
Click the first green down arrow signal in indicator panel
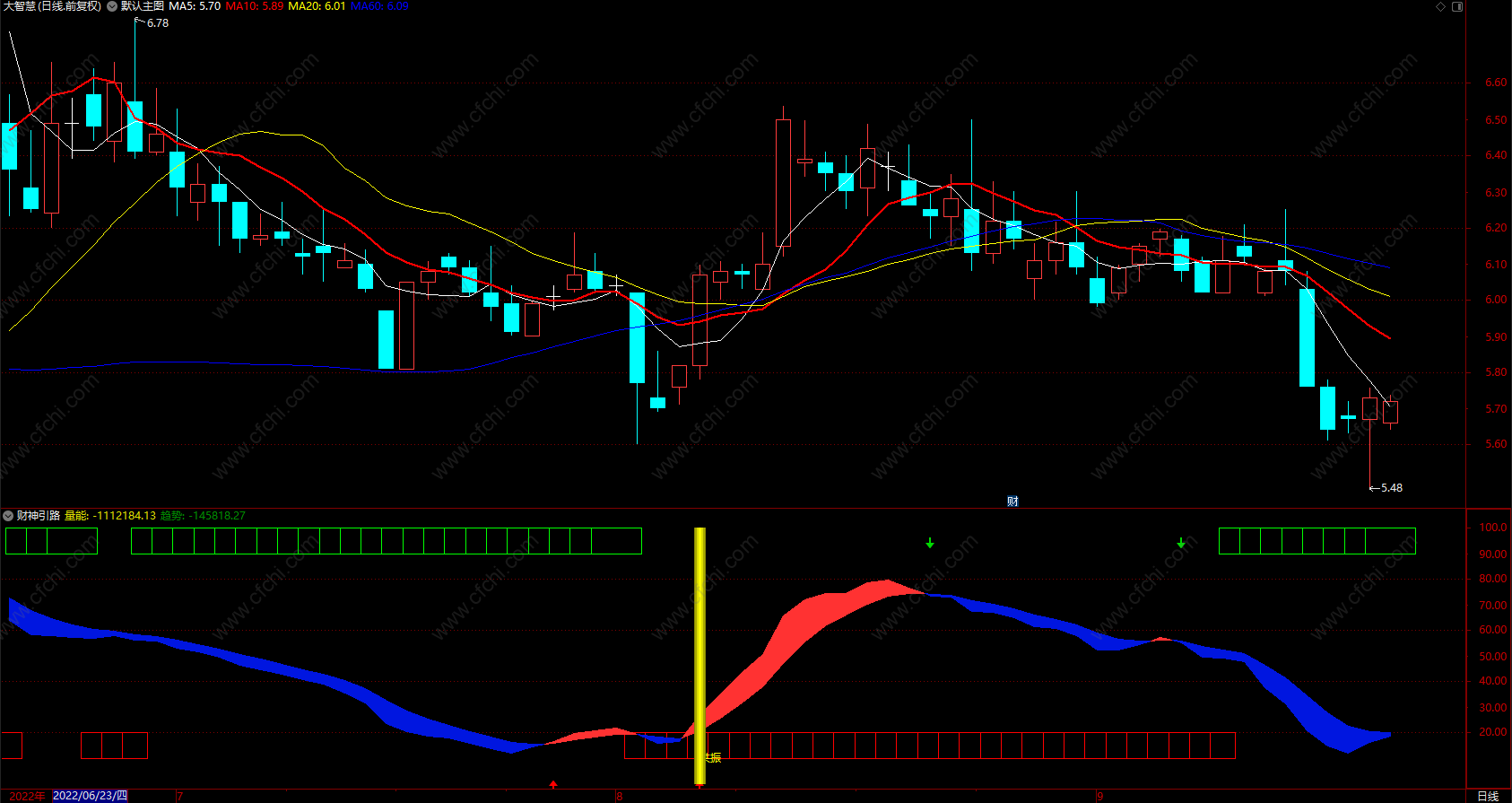coord(930,543)
